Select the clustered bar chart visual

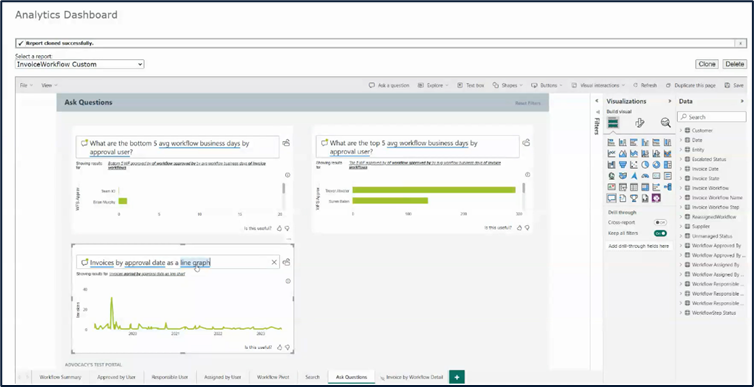click(x=634, y=142)
